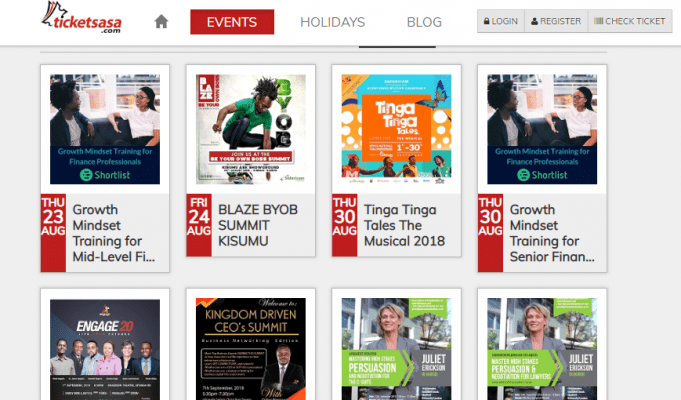Click the THU 23 AUG date badge
The height and width of the screenshot is (400, 681).
pyautogui.click(x=53, y=233)
